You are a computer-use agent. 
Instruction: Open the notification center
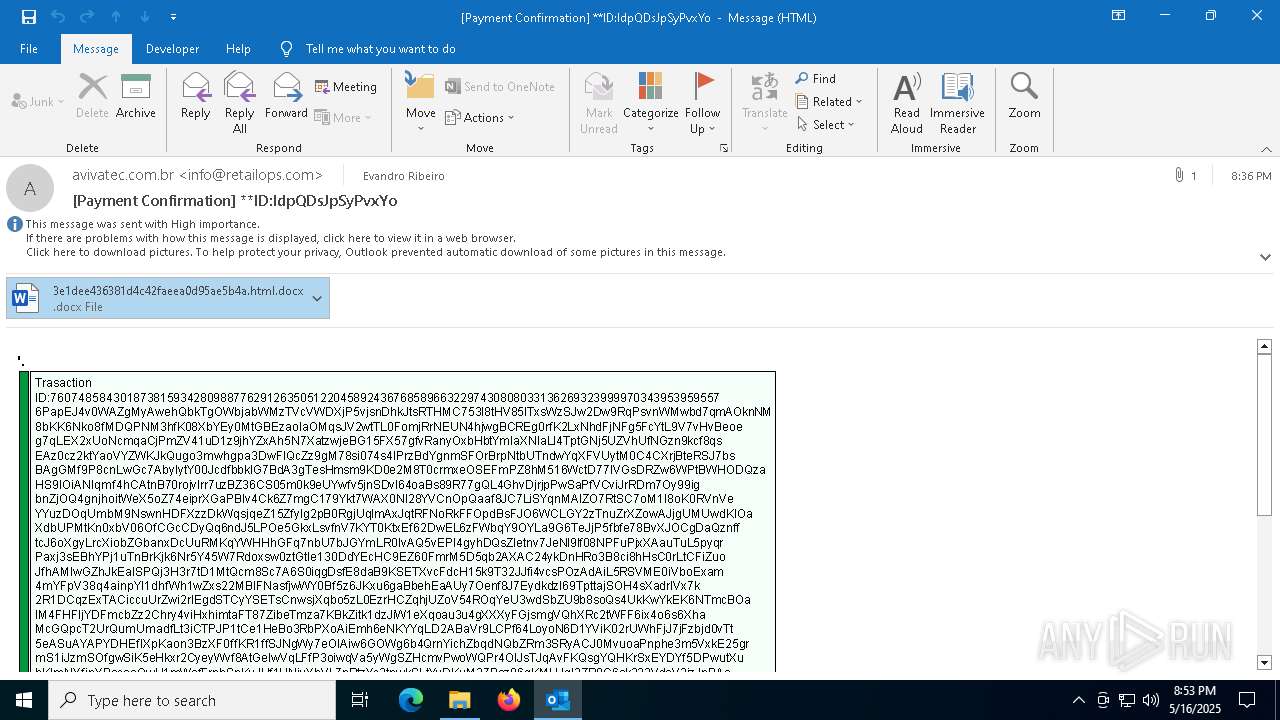click(x=1247, y=700)
